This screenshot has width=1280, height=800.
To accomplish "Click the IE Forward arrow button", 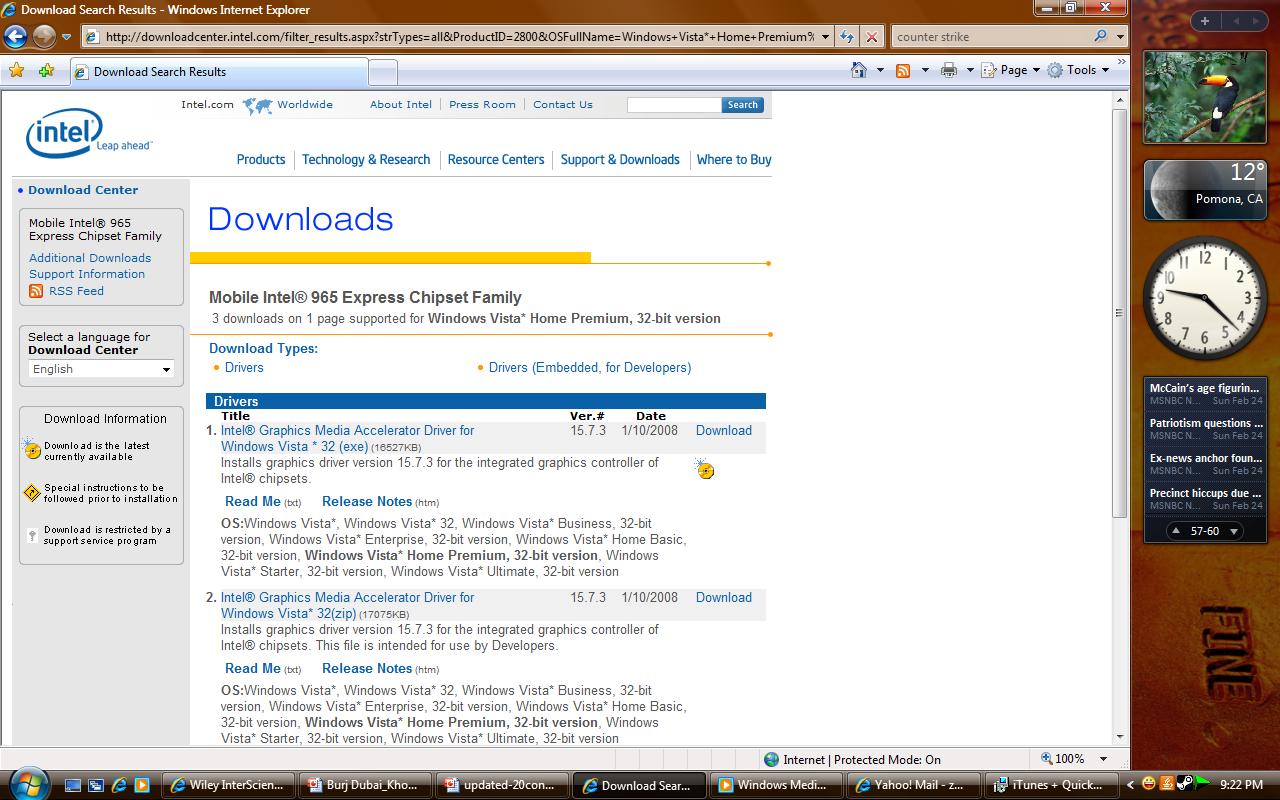I will (44, 37).
